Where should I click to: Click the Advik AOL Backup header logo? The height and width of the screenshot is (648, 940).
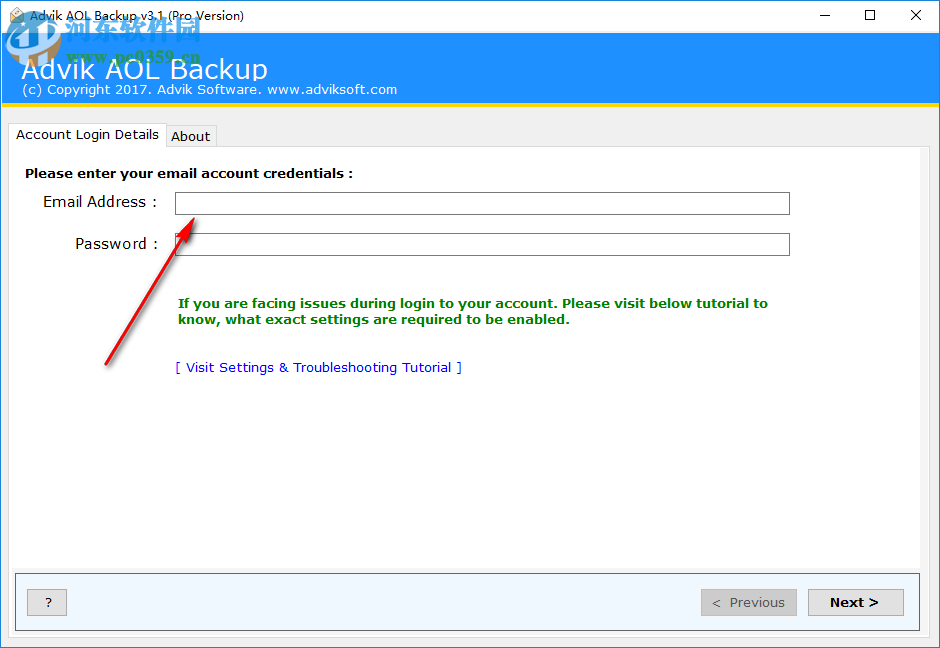point(146,69)
